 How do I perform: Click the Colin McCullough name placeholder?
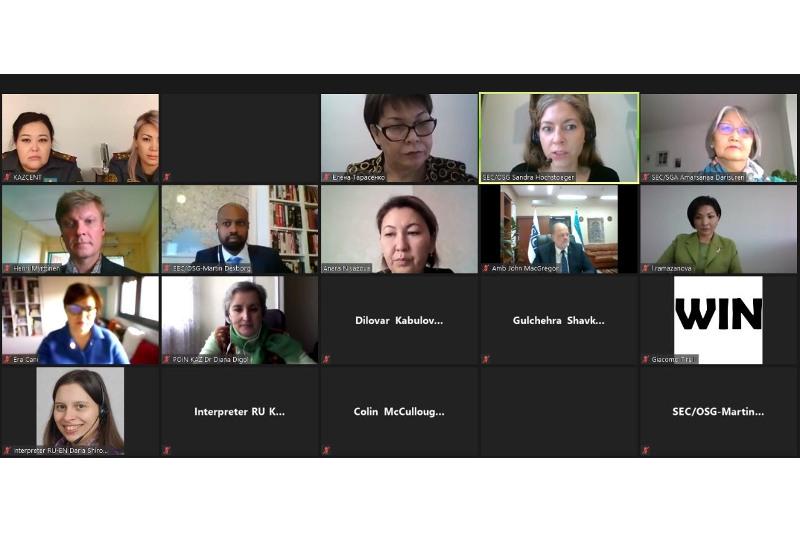click(x=399, y=412)
